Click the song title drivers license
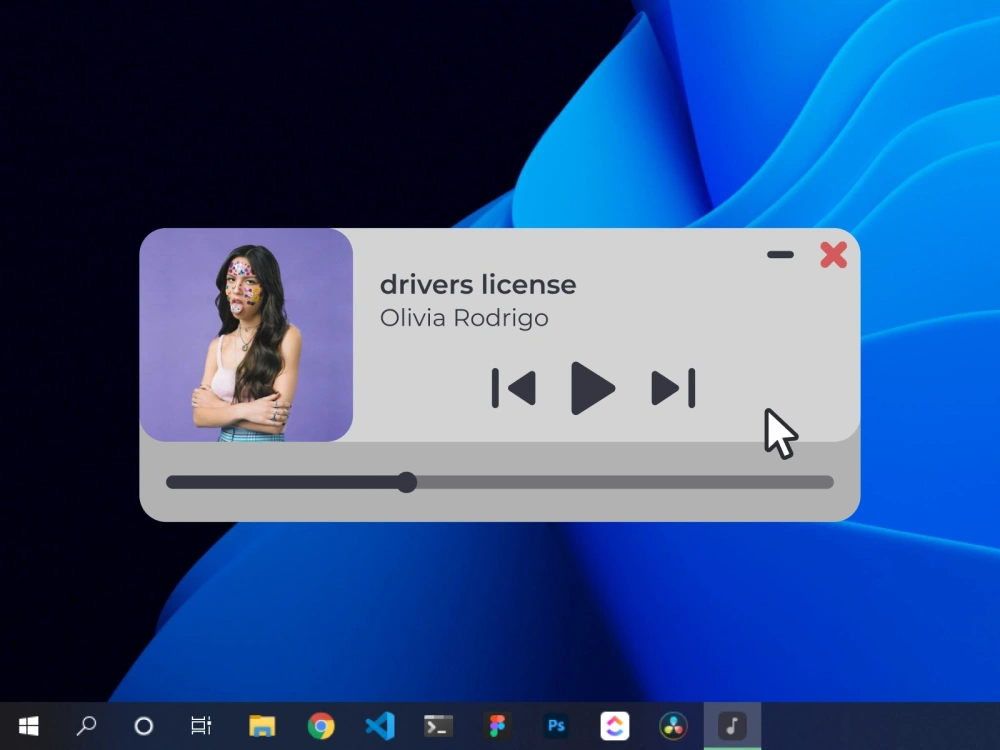Viewport: 1000px width, 750px height. click(478, 284)
